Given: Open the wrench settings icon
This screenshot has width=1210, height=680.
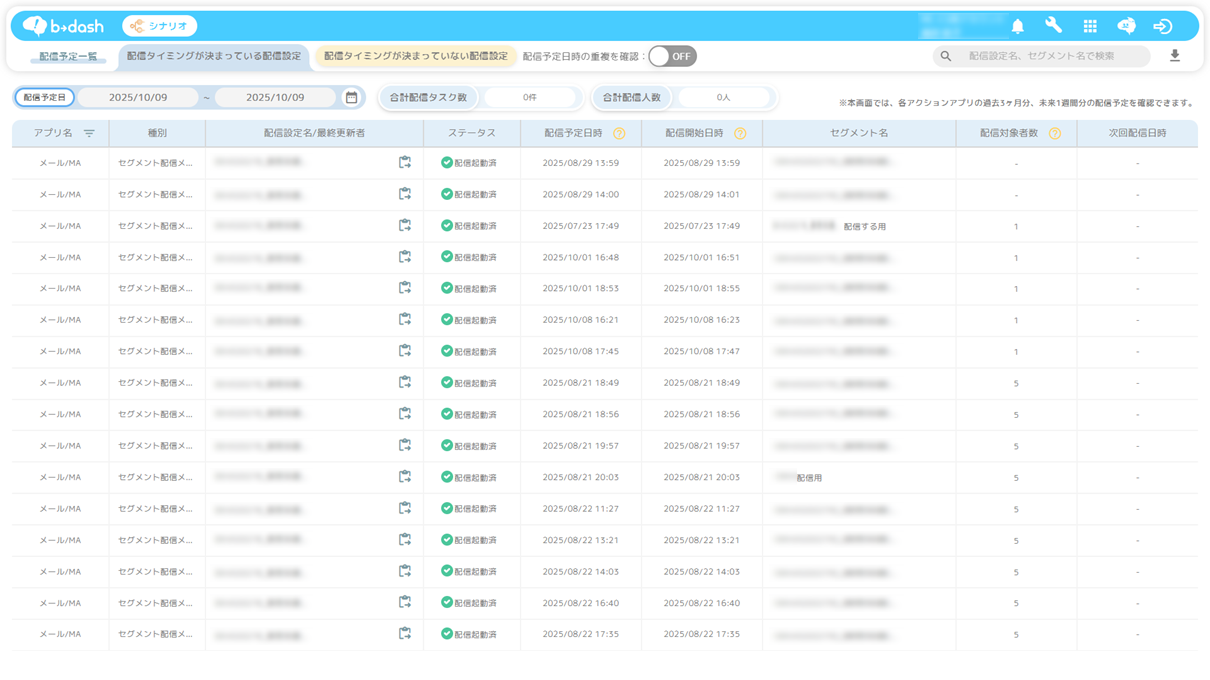Looking at the screenshot, I should pos(1053,26).
